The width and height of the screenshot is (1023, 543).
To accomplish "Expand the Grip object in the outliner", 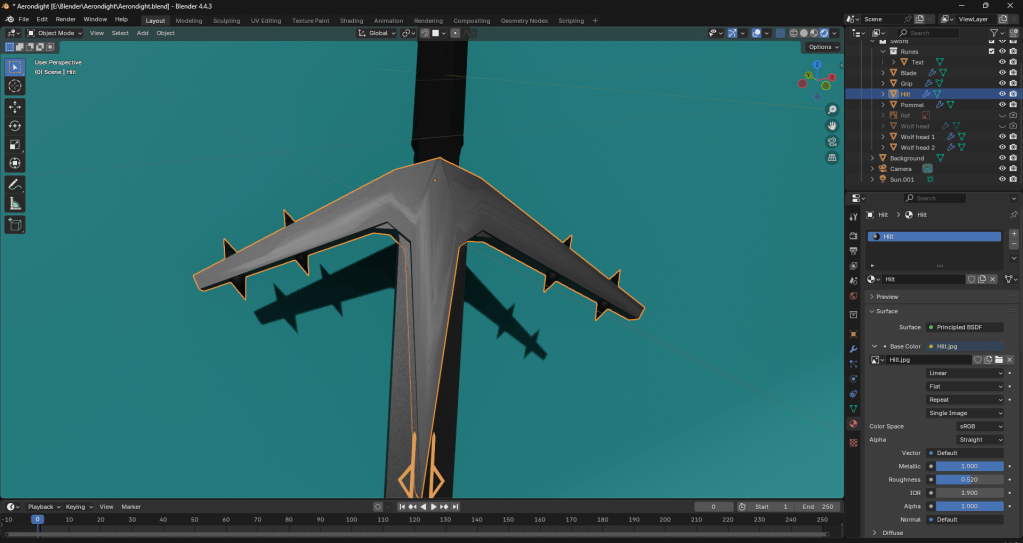I will click(x=883, y=84).
